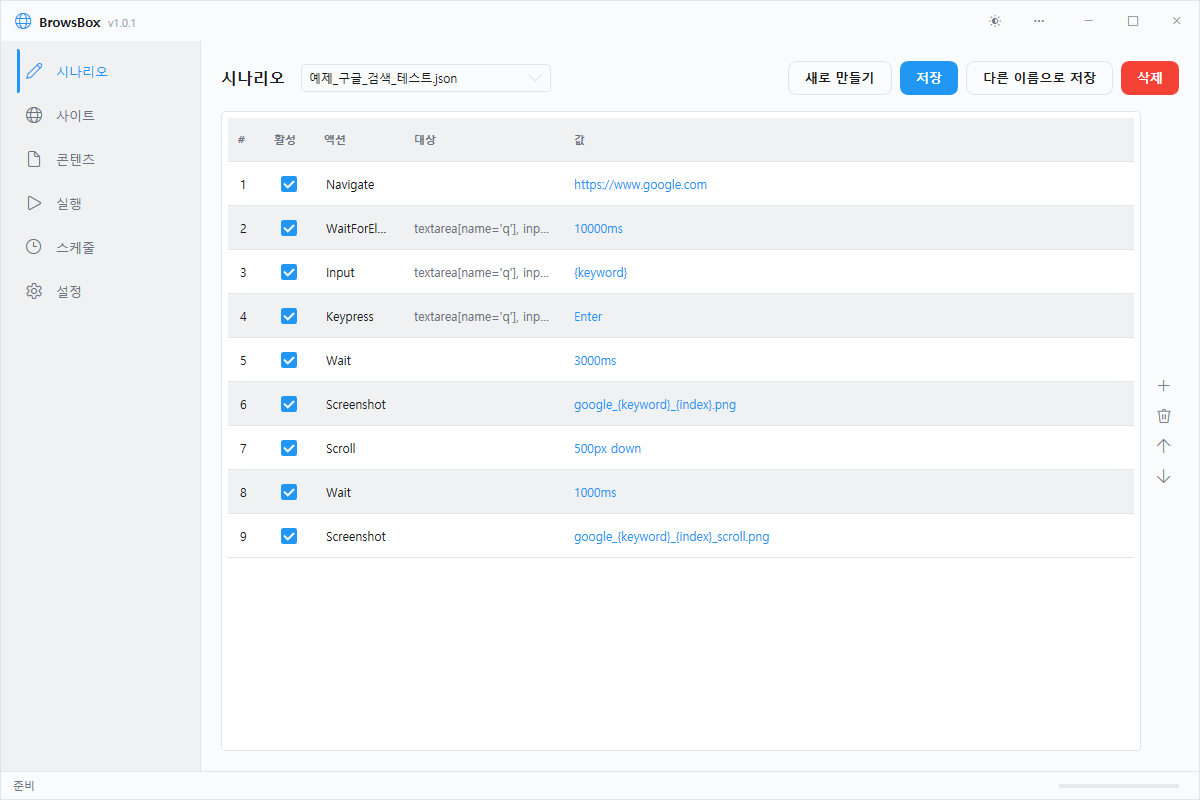Screen dimensions: 1200x800
Task: Click the 준비 status text
Action: pyautogui.click(x=24, y=786)
